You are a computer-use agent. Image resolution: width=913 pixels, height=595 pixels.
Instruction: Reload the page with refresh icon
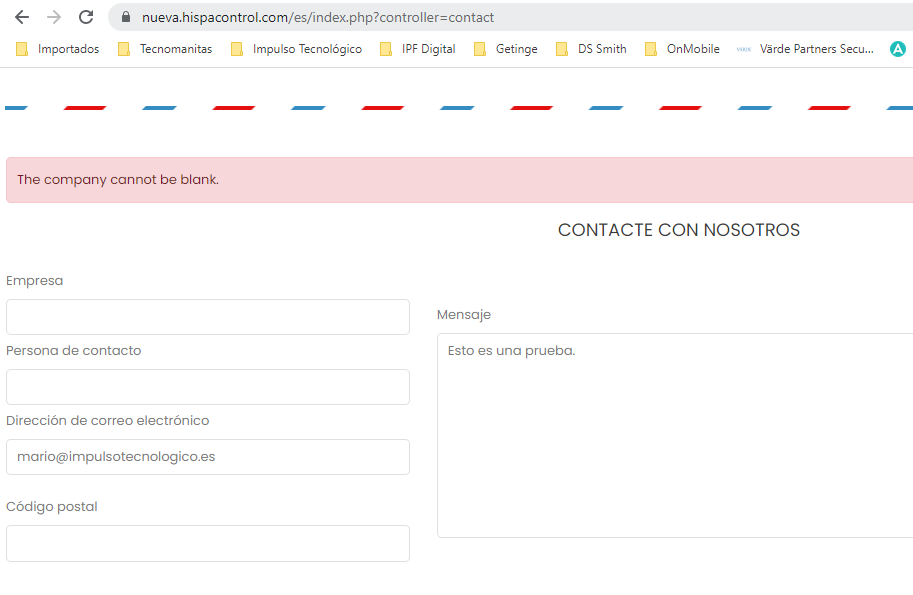click(x=86, y=17)
